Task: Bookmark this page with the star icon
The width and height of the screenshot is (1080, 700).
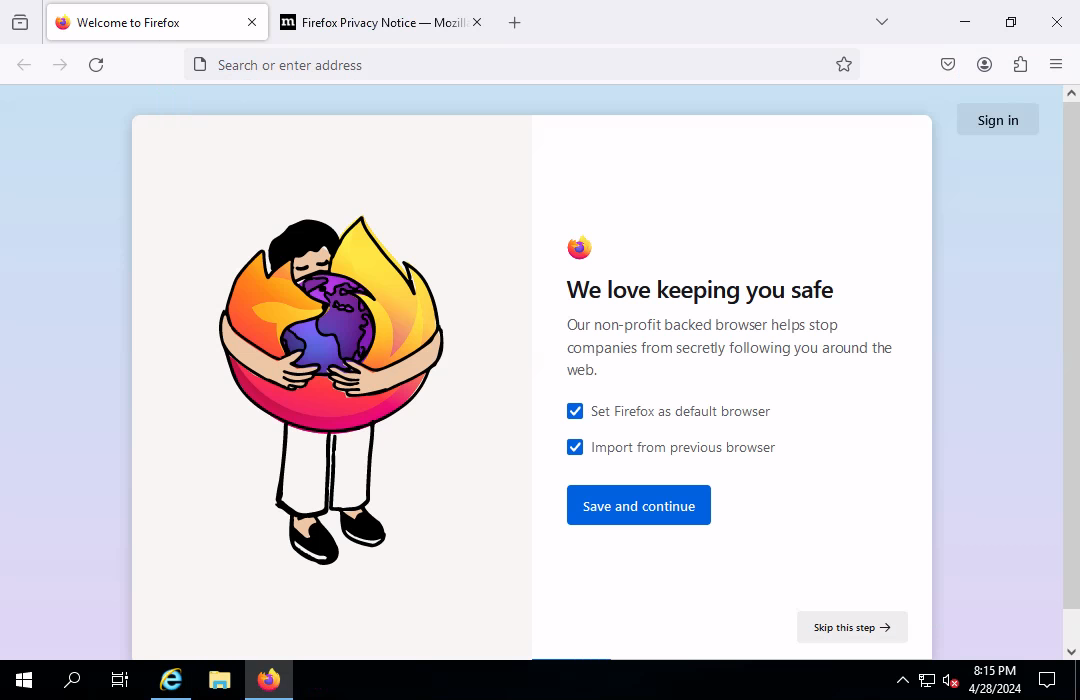Action: pos(844,65)
